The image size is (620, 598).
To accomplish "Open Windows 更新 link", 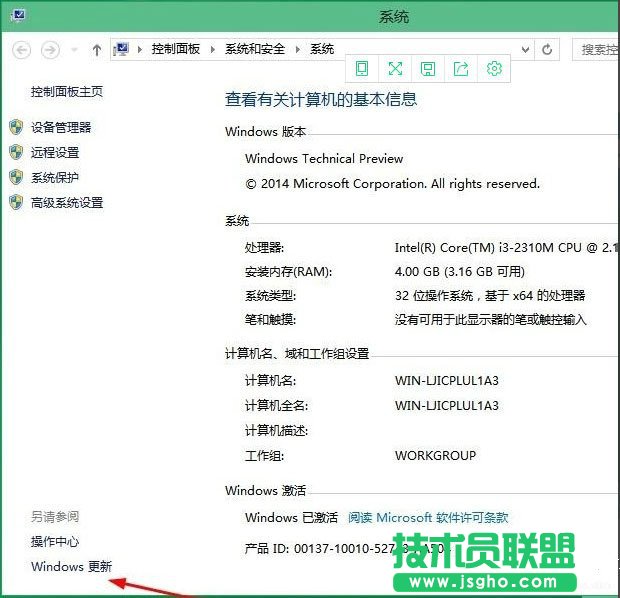I will [x=72, y=566].
